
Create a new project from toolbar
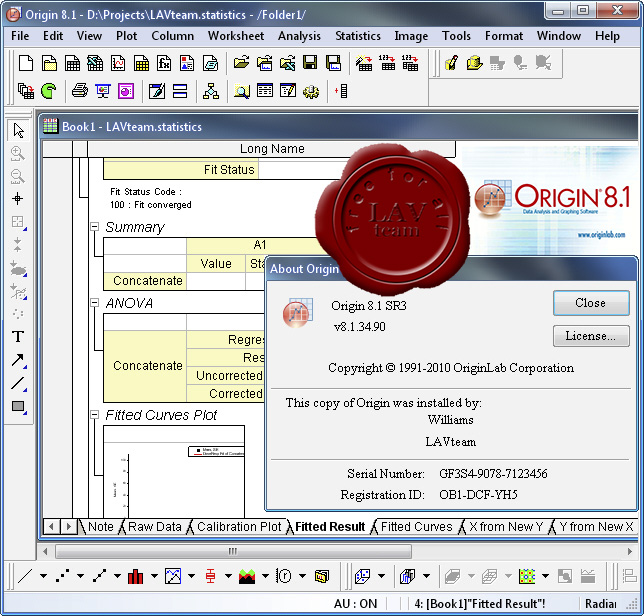pos(26,63)
